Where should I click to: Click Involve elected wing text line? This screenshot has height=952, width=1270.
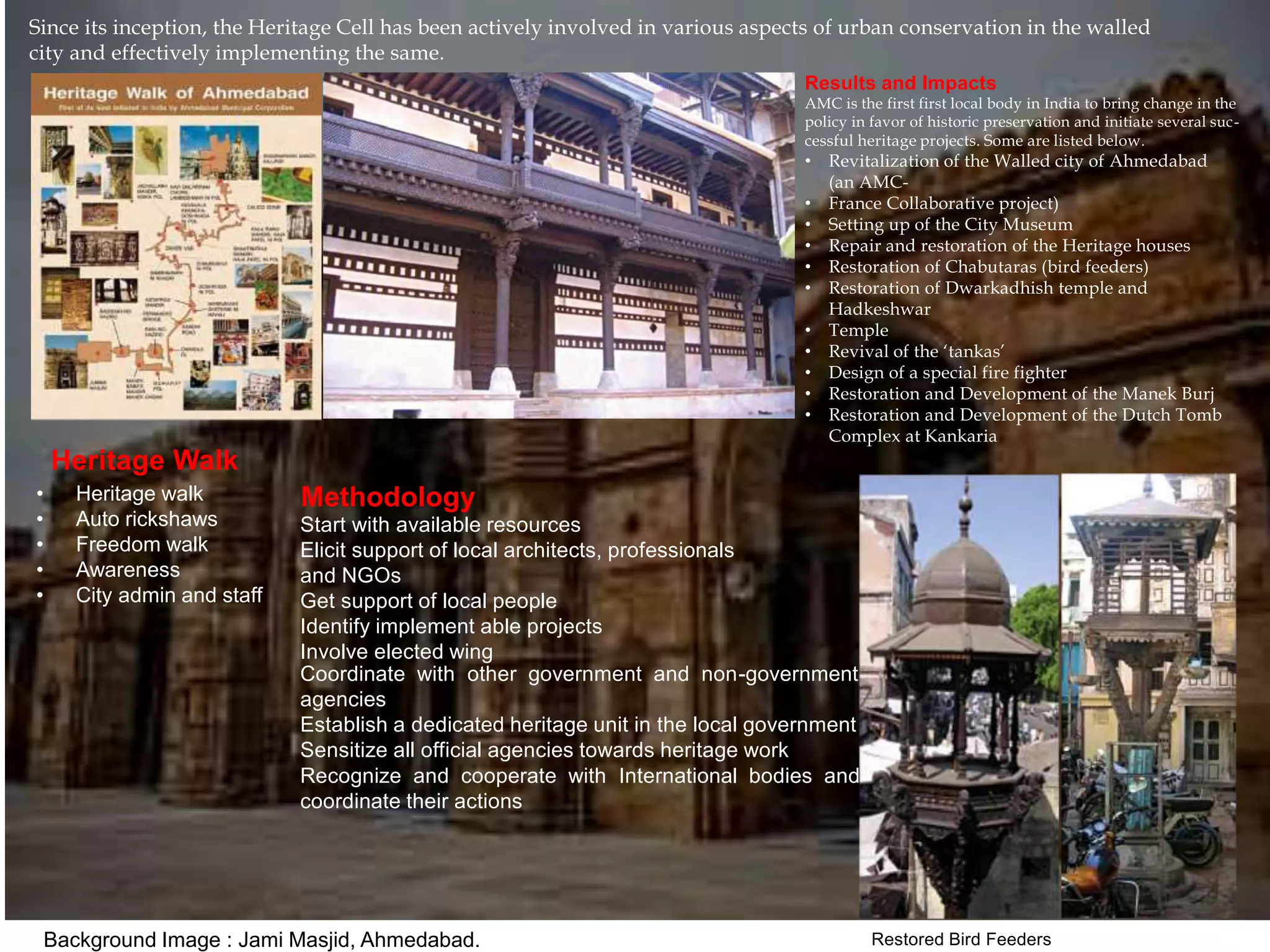396,652
